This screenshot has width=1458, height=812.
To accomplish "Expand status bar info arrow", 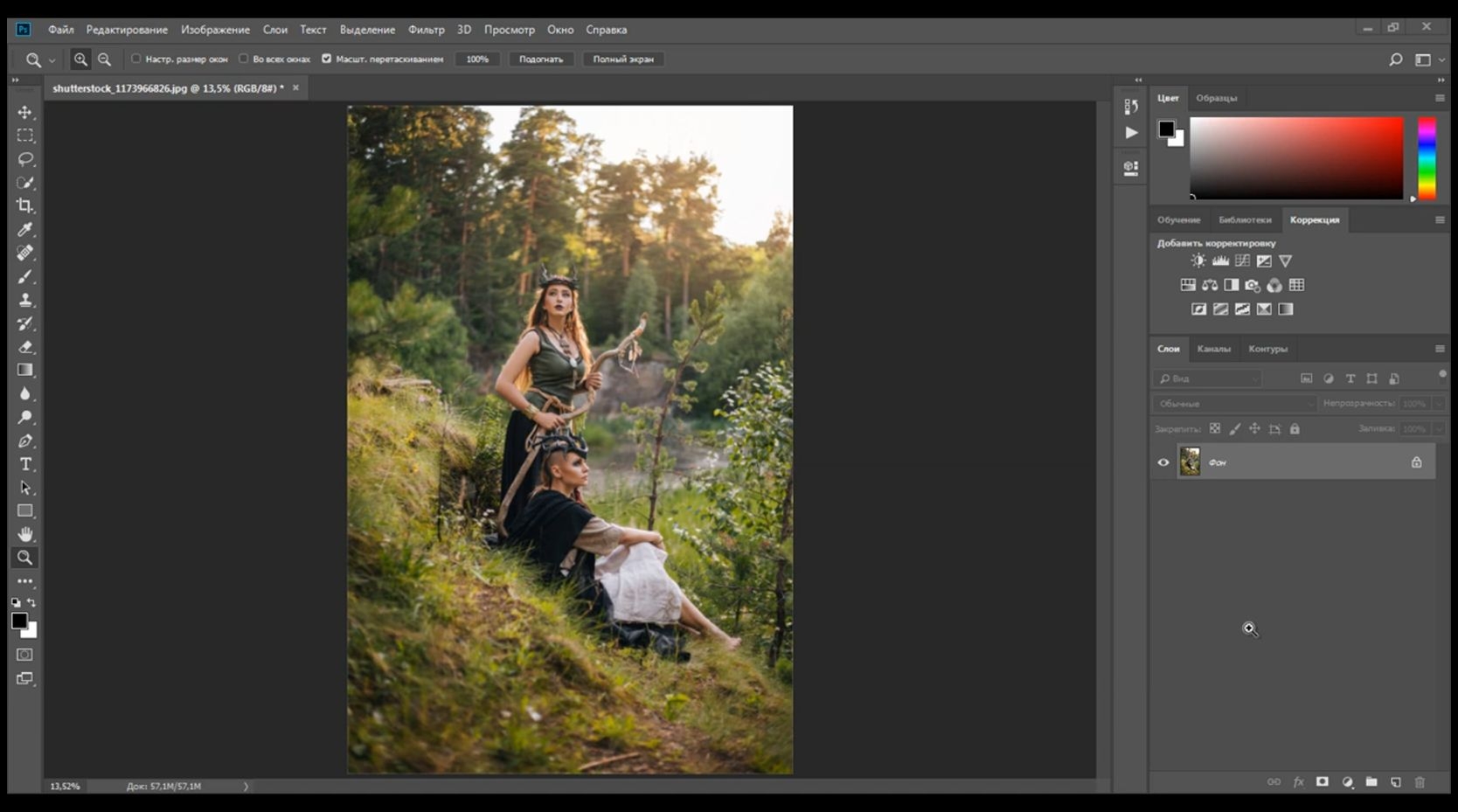I will pyautogui.click(x=246, y=787).
